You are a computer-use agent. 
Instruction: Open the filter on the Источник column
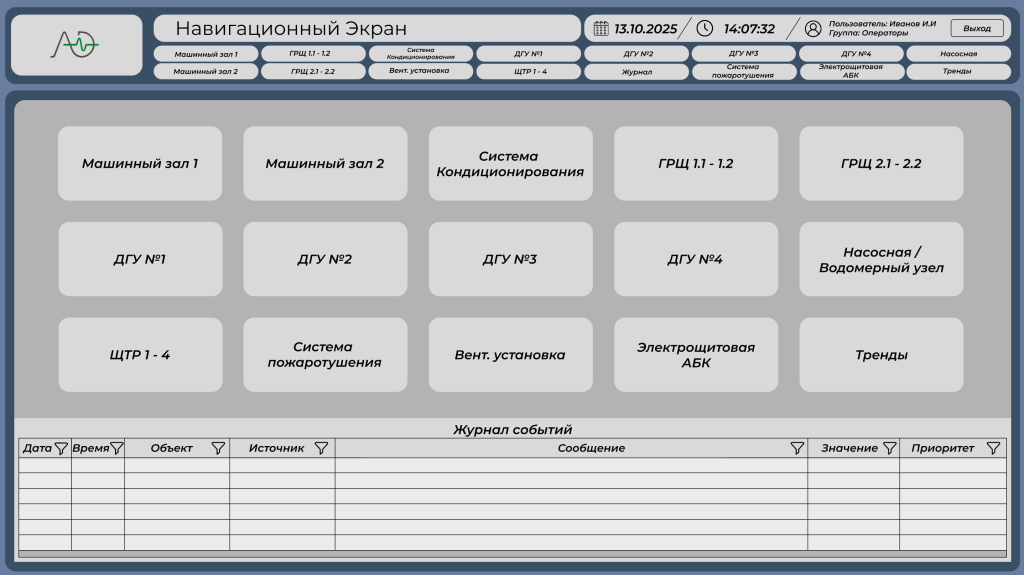(x=321, y=449)
